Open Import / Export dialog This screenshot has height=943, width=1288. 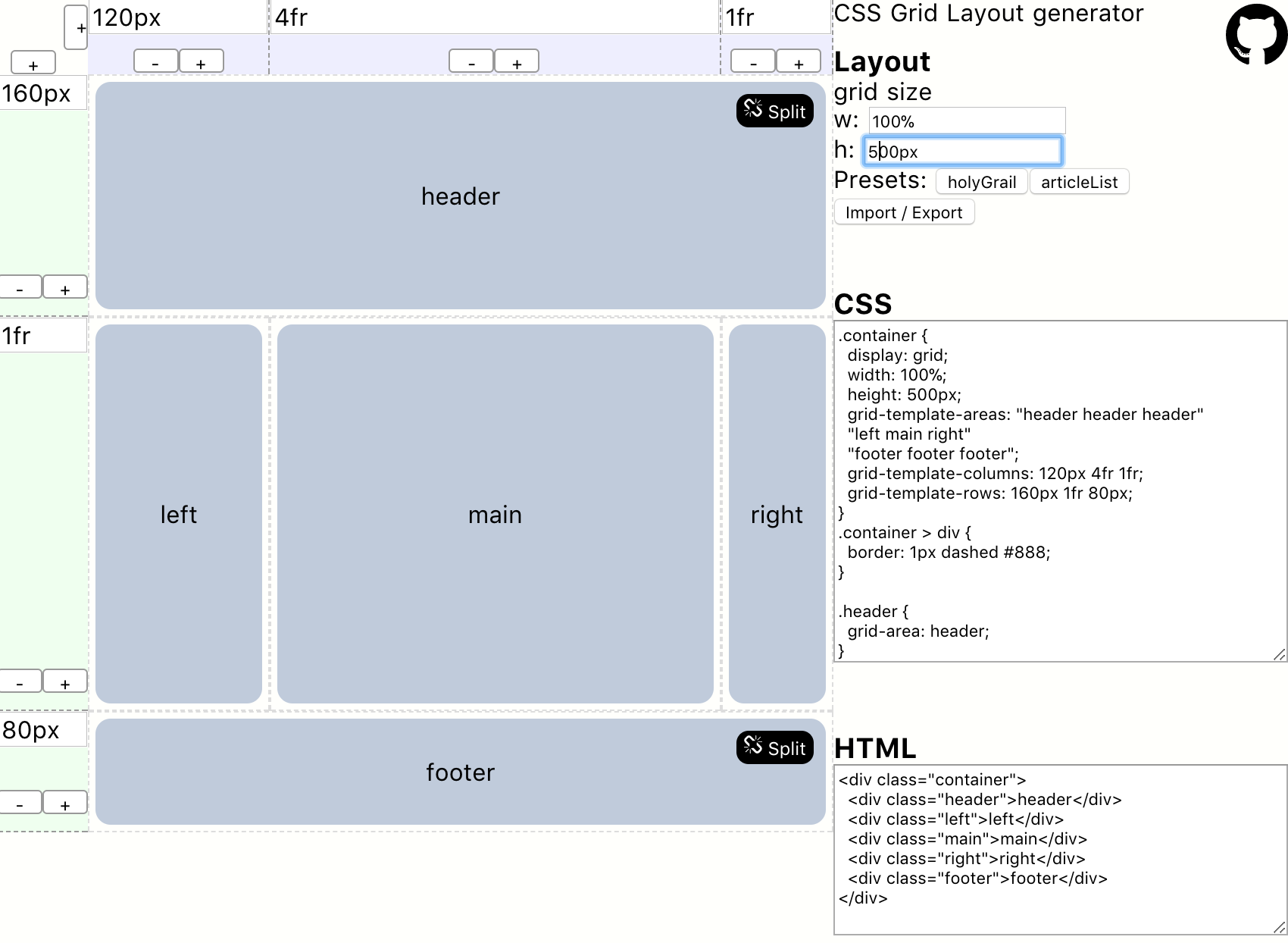pyautogui.click(x=904, y=213)
